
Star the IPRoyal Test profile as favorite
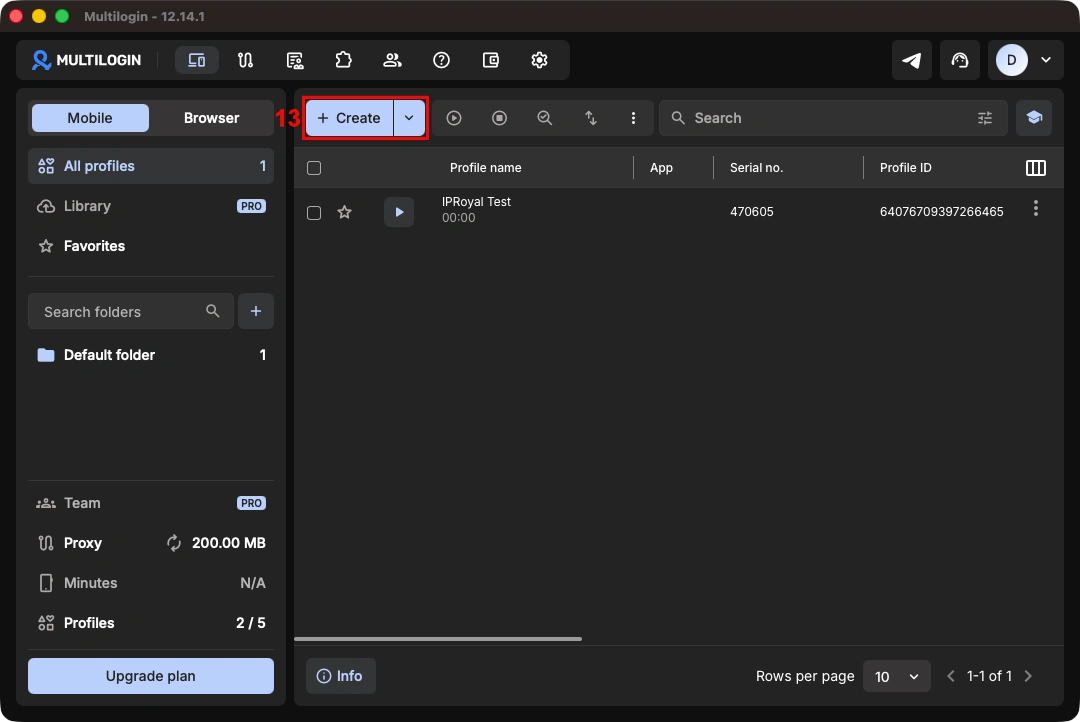(344, 212)
